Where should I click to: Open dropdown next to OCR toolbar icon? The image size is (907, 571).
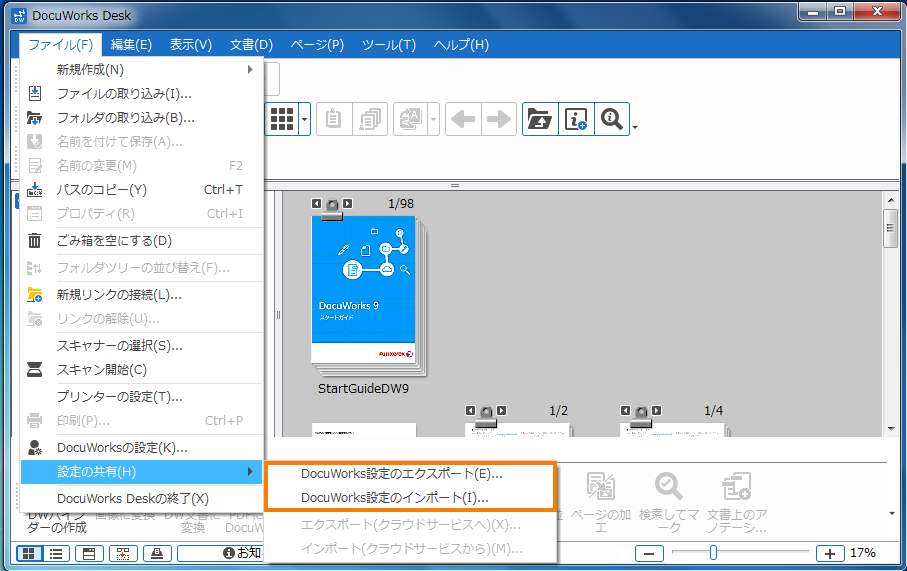433,119
